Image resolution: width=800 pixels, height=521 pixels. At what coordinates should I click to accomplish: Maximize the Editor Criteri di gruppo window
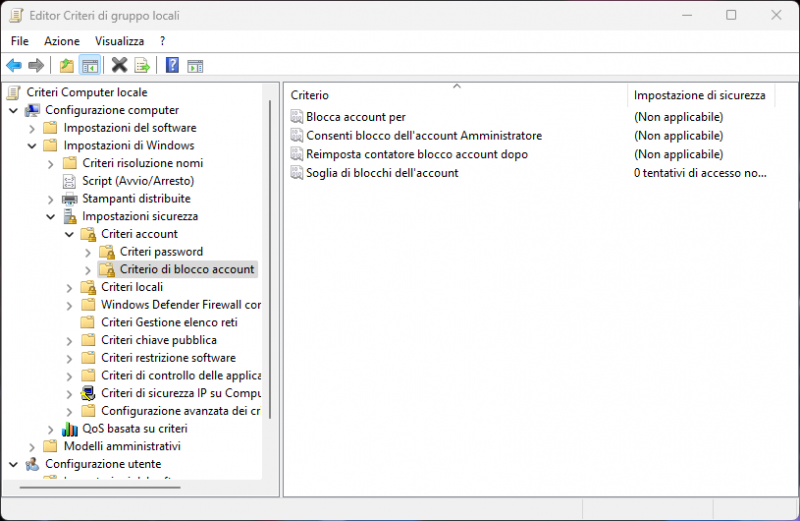[731, 15]
